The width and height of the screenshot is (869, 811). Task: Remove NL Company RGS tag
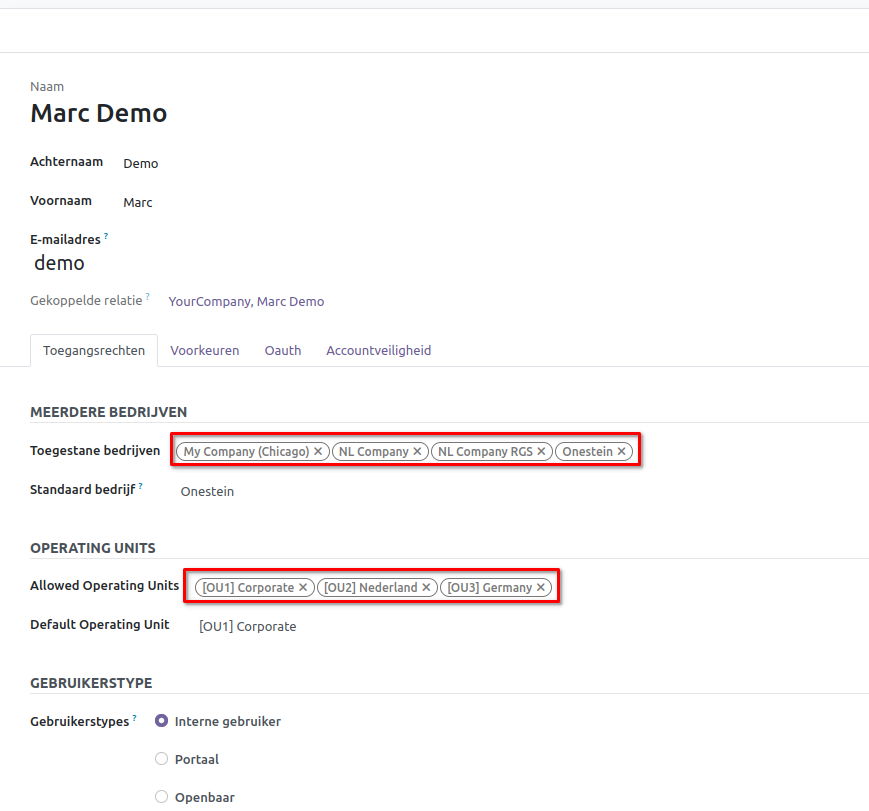(541, 452)
